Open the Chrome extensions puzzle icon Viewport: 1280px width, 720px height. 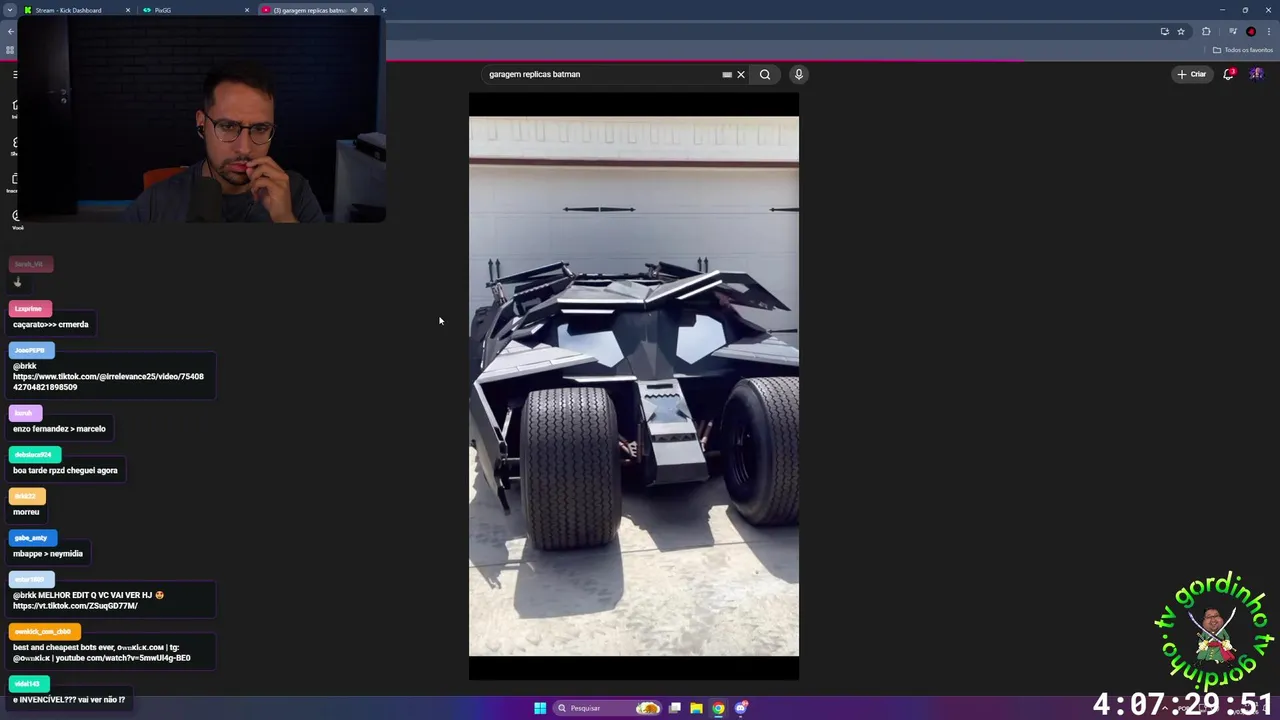[x=1206, y=31]
